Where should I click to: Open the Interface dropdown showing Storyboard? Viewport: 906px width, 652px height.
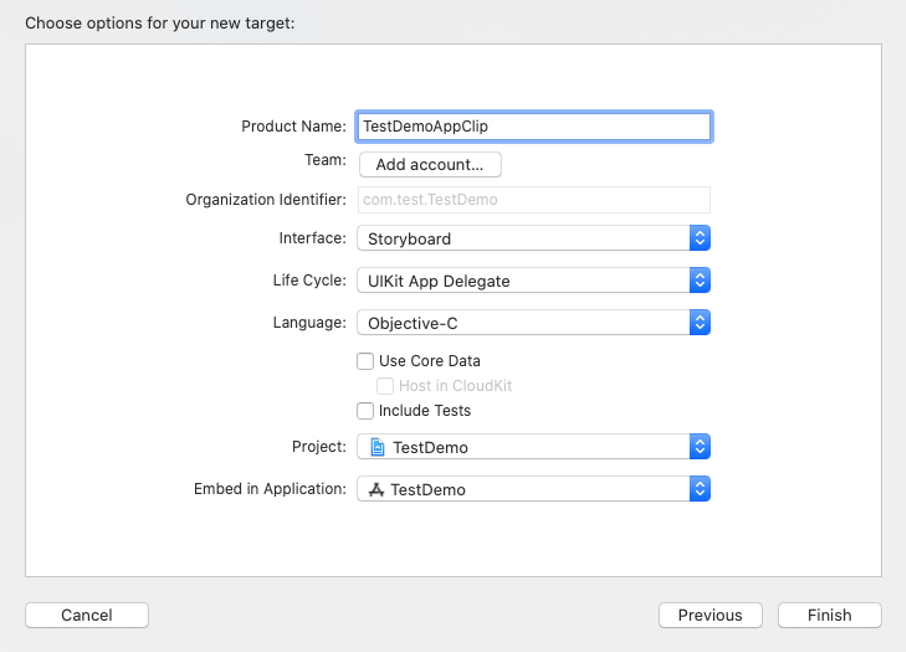522,238
